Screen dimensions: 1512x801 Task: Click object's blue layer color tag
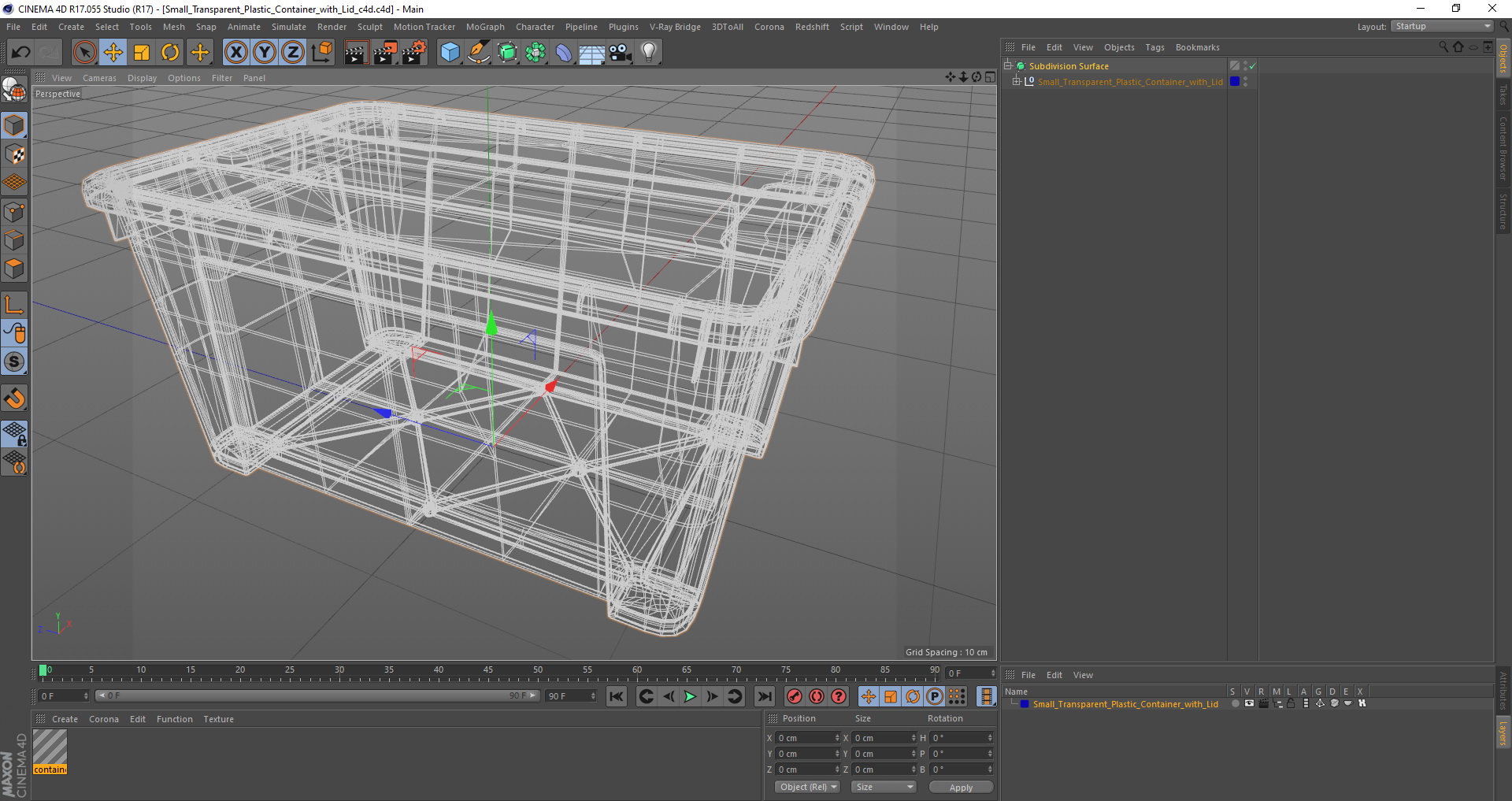[x=1235, y=82]
